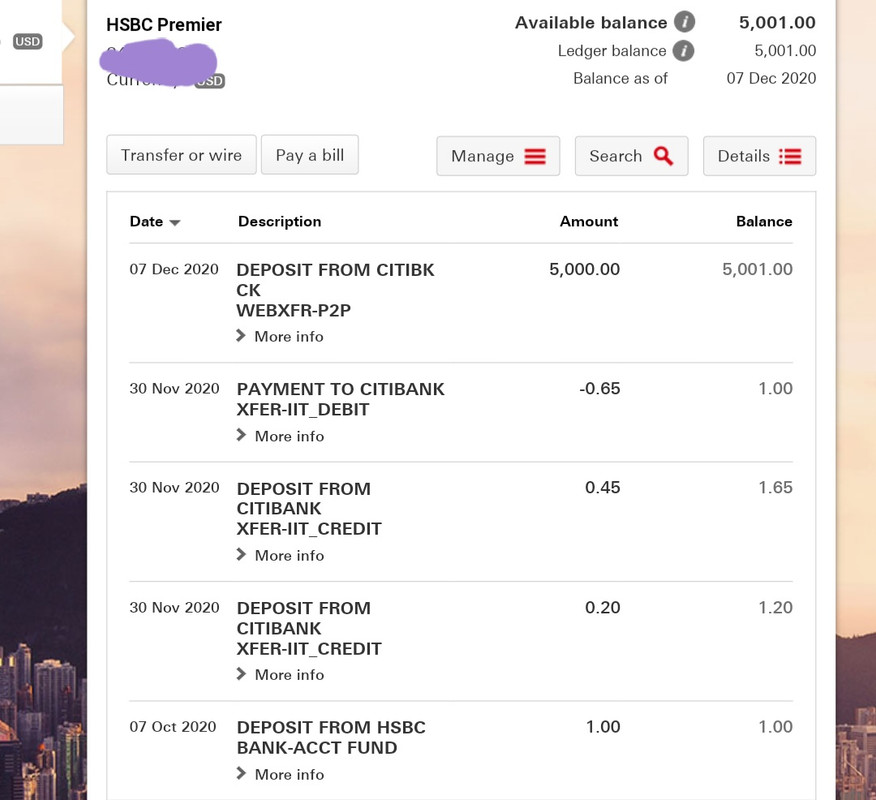Open Transfer or wire

(x=182, y=155)
